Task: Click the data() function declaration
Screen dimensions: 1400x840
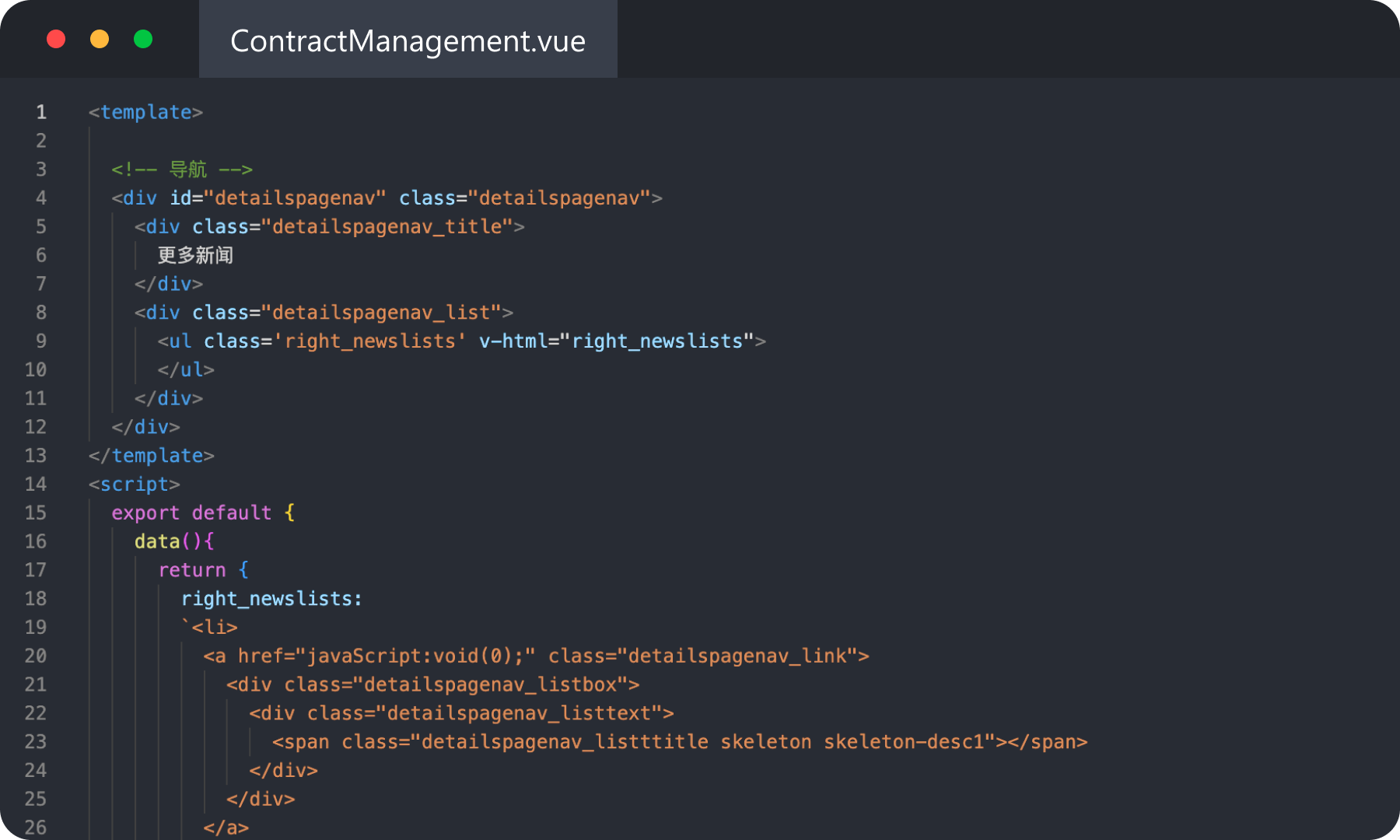Action: (x=167, y=541)
